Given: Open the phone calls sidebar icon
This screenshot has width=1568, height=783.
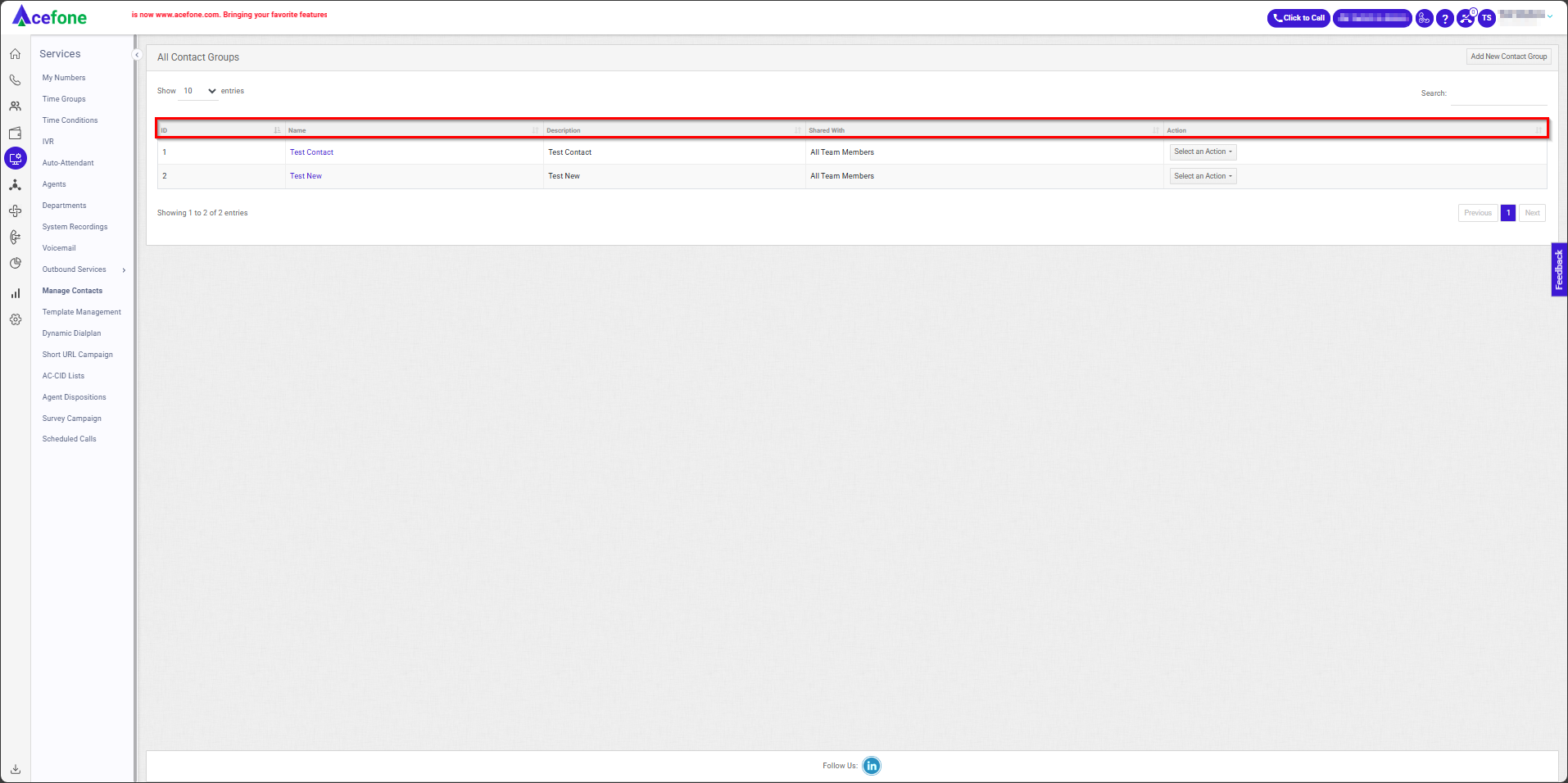Looking at the screenshot, I should (15, 80).
